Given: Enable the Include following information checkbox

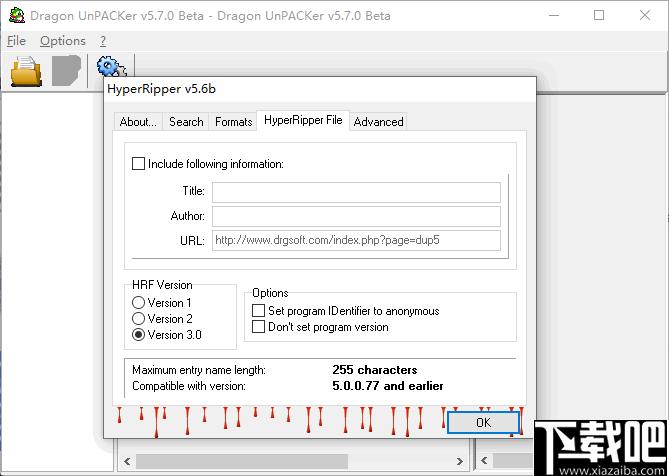Looking at the screenshot, I should pyautogui.click(x=138, y=164).
